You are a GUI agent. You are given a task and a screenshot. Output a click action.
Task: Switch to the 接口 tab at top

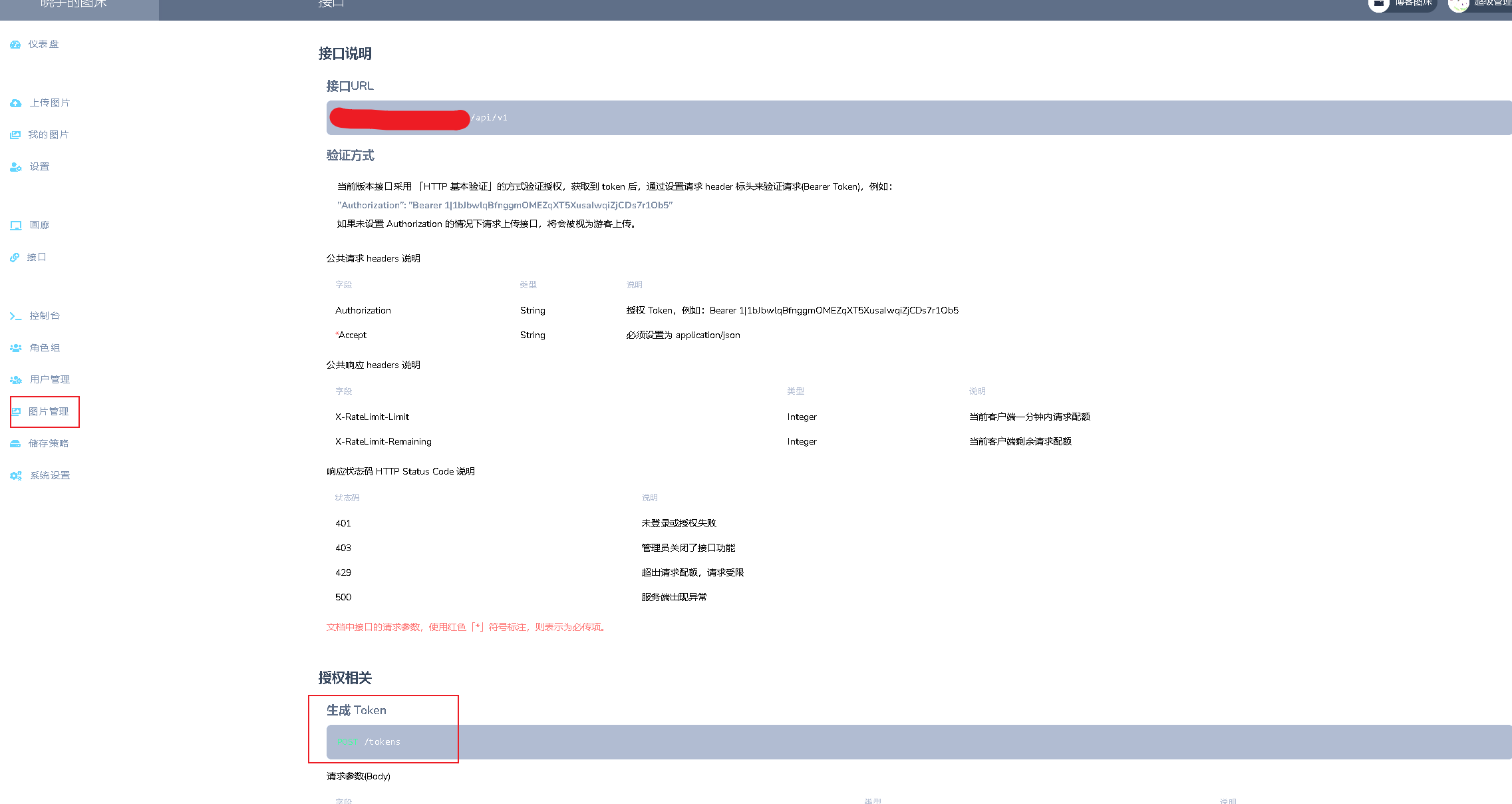330,3
